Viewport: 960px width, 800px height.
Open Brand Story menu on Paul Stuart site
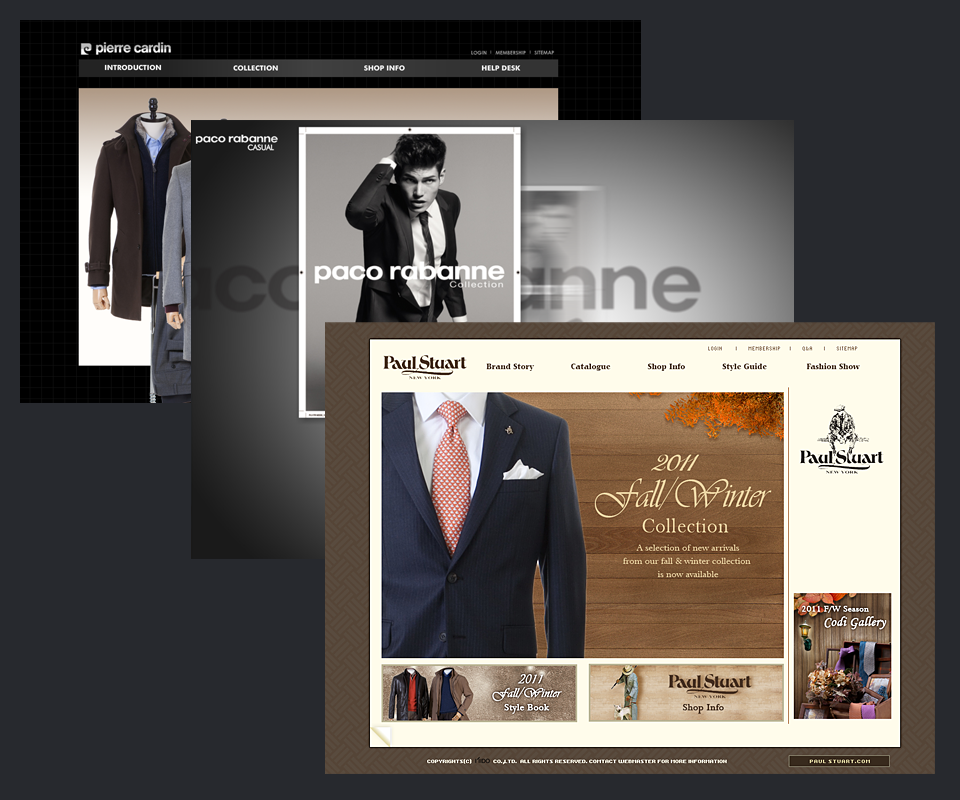tap(510, 366)
